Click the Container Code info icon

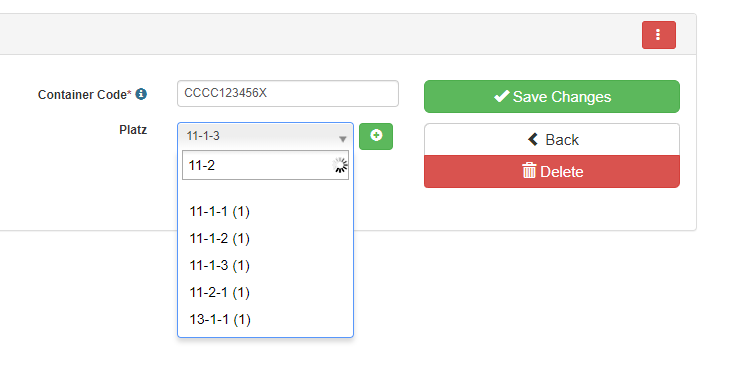tap(141, 94)
